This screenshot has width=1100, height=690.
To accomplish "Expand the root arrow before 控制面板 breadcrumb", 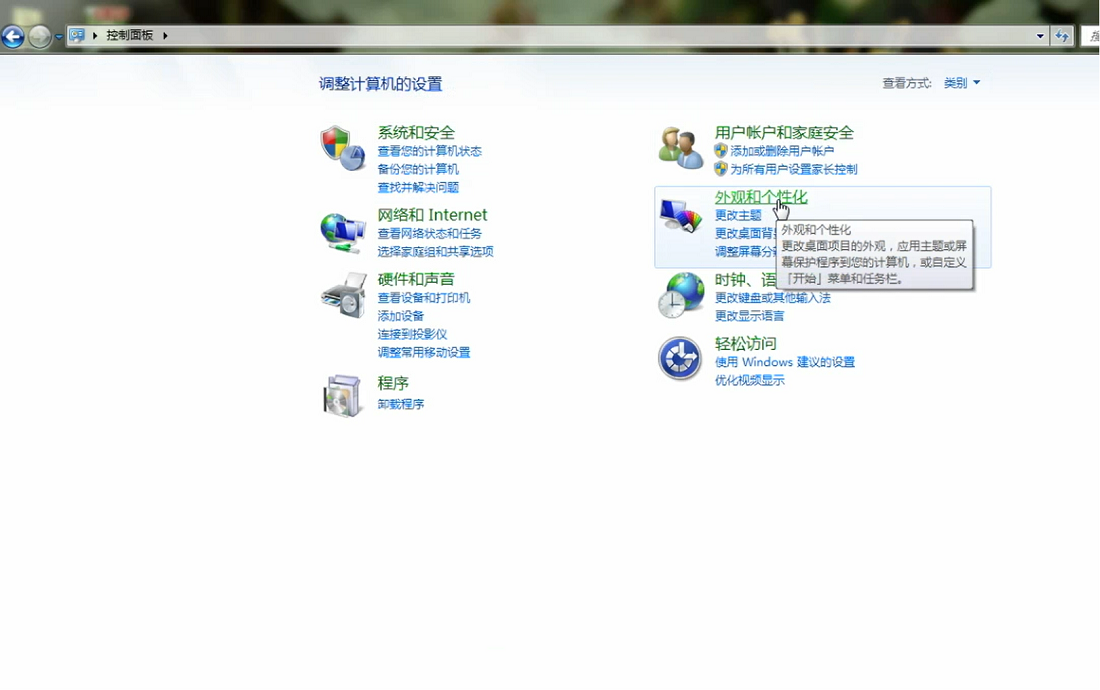I will click(95, 35).
